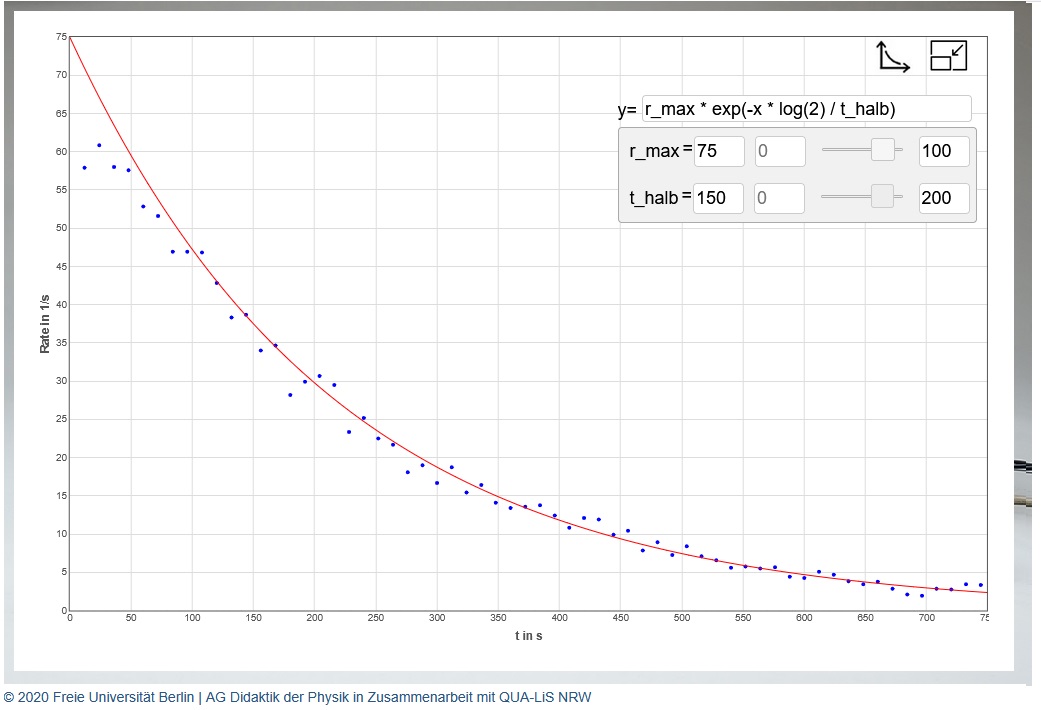
Task: Click the y-axis tick label 50
Action: pyautogui.click(x=61, y=228)
